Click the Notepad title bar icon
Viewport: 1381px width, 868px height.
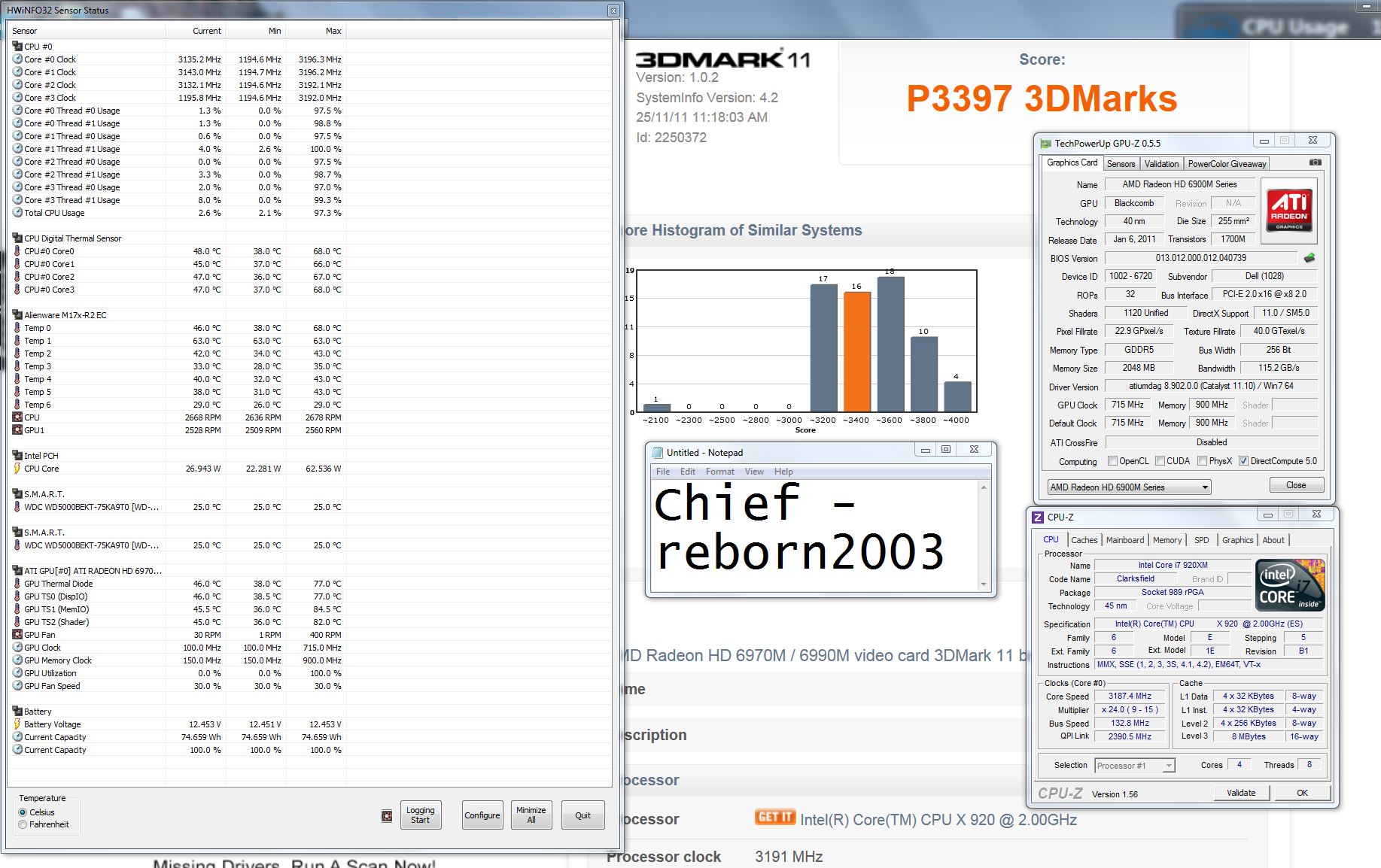(x=657, y=452)
